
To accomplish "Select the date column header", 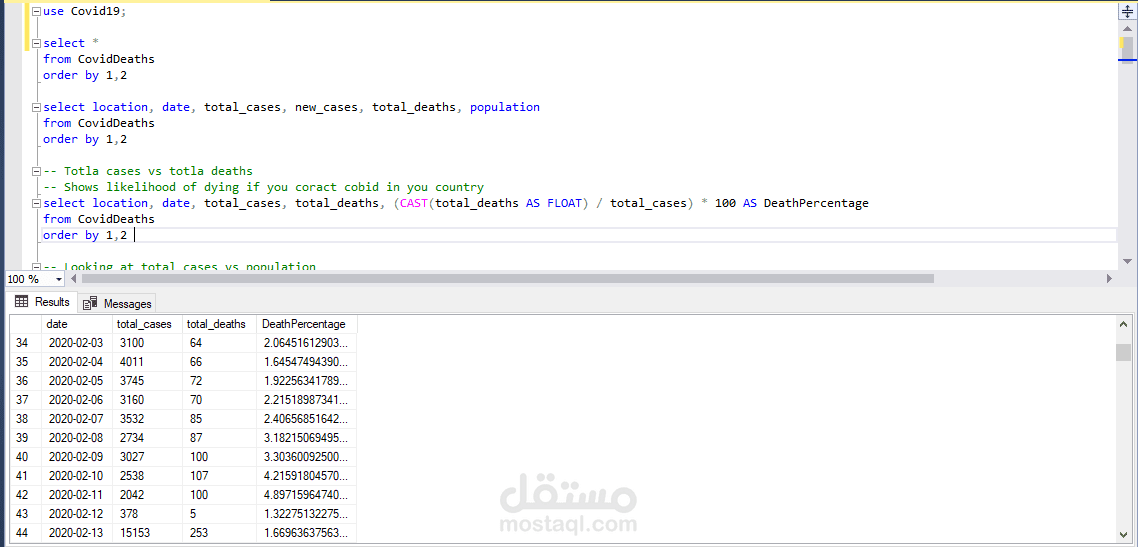I will click(77, 324).
